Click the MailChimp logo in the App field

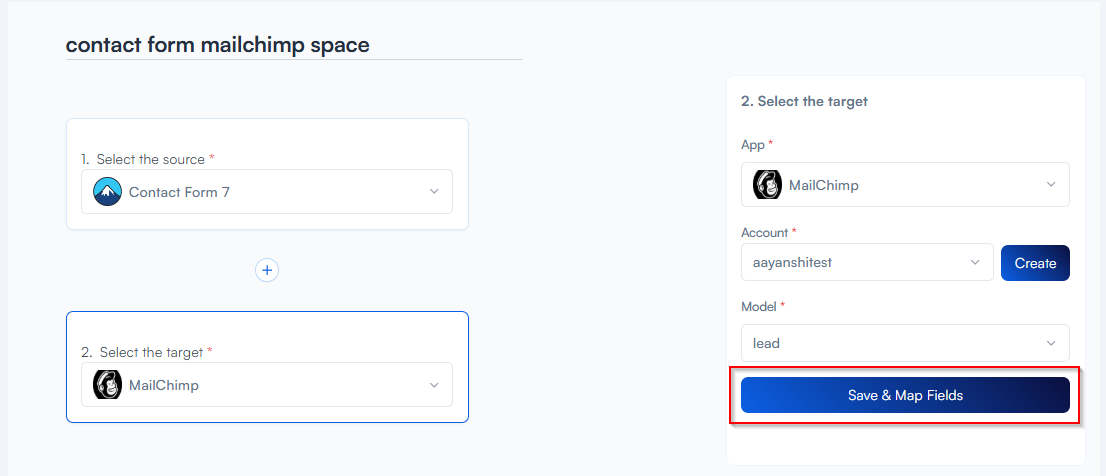click(767, 185)
